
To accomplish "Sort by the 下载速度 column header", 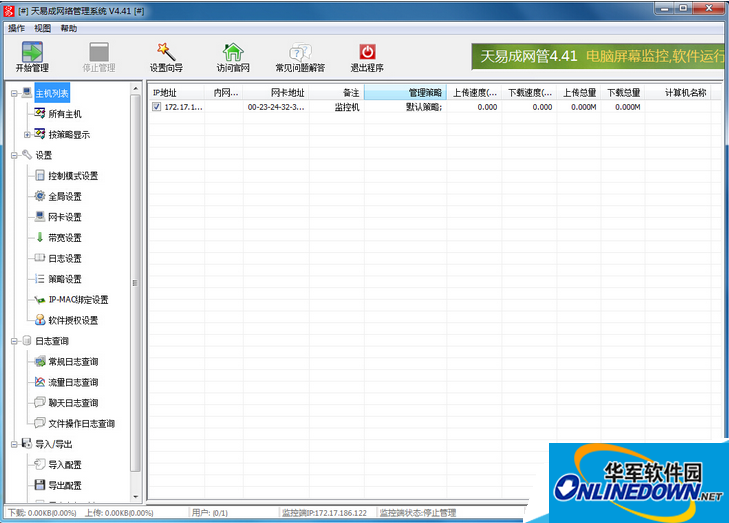I will [529, 93].
